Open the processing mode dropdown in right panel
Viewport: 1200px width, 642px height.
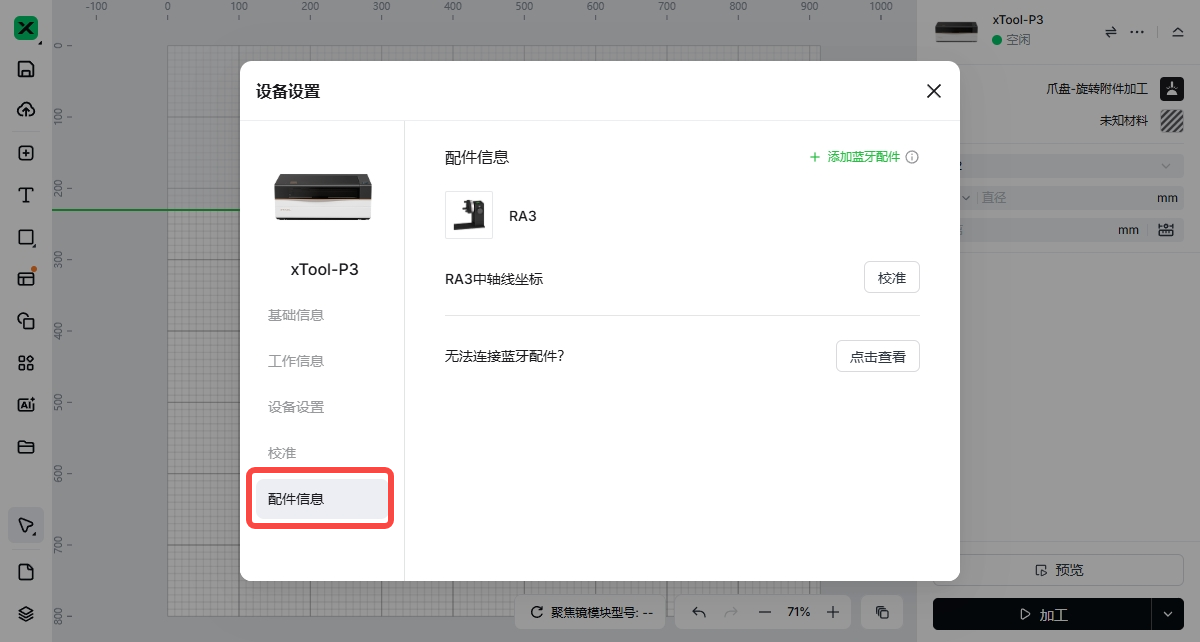1165,166
